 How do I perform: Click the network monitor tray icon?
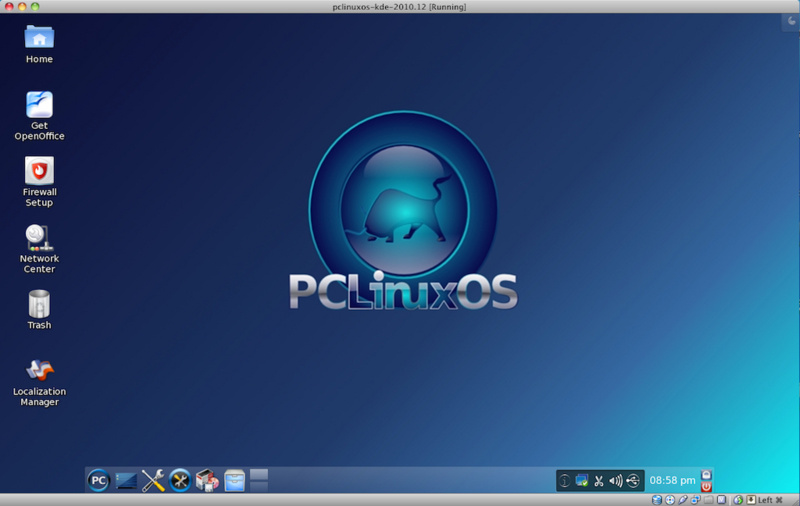(582, 480)
